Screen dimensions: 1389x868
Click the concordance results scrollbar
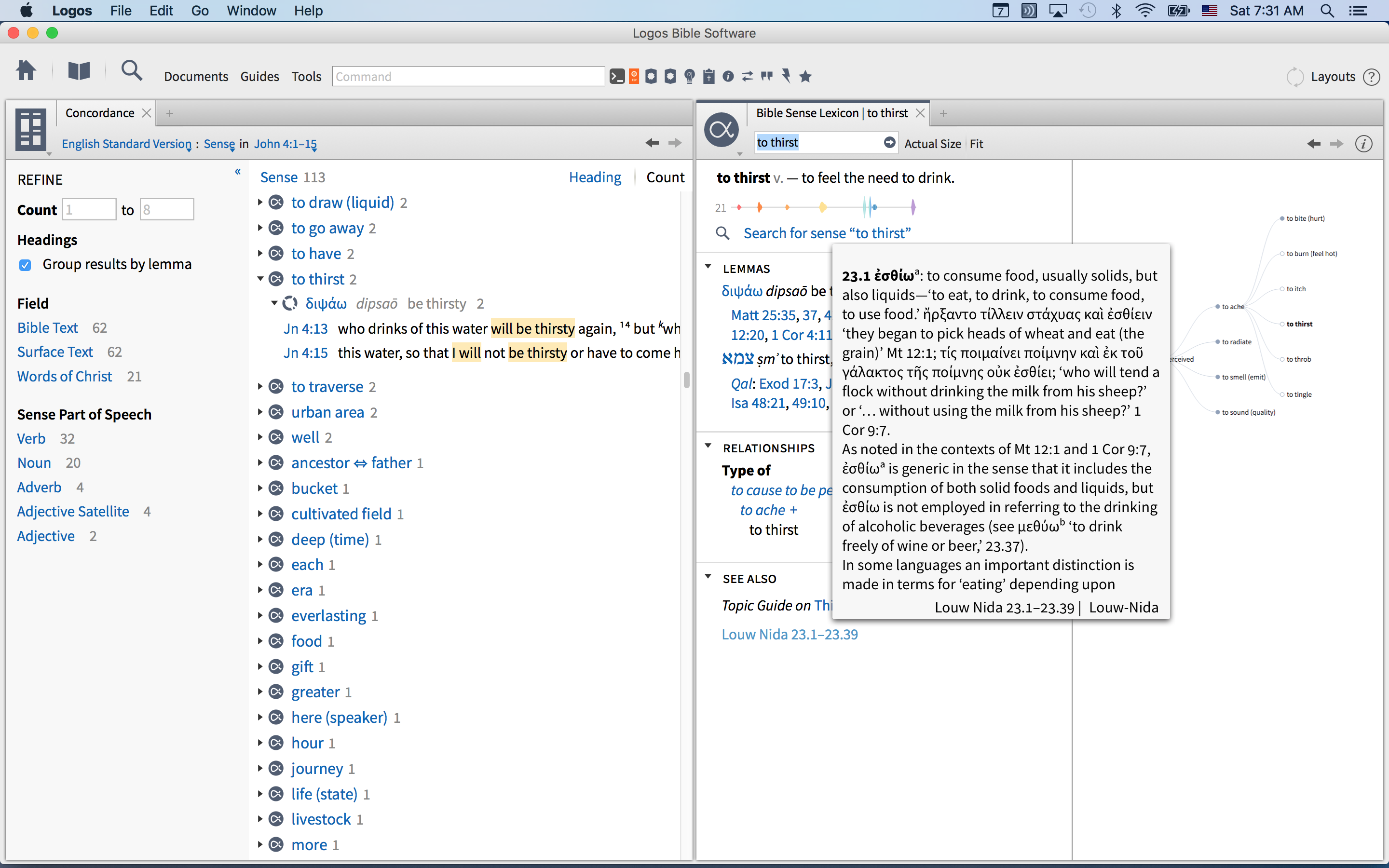(686, 380)
